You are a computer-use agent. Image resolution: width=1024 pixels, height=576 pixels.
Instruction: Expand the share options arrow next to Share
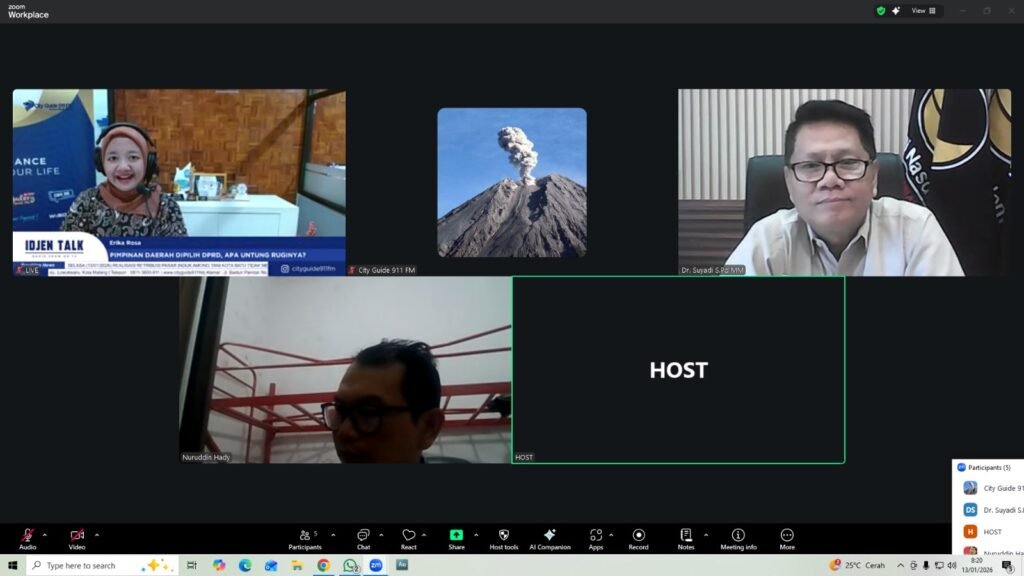point(476,535)
